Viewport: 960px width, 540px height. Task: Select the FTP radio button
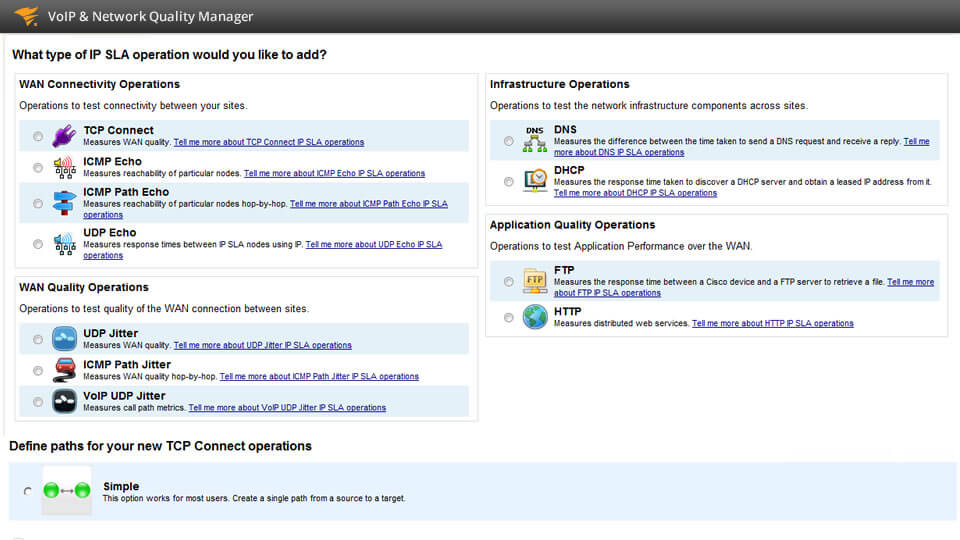[x=509, y=282]
